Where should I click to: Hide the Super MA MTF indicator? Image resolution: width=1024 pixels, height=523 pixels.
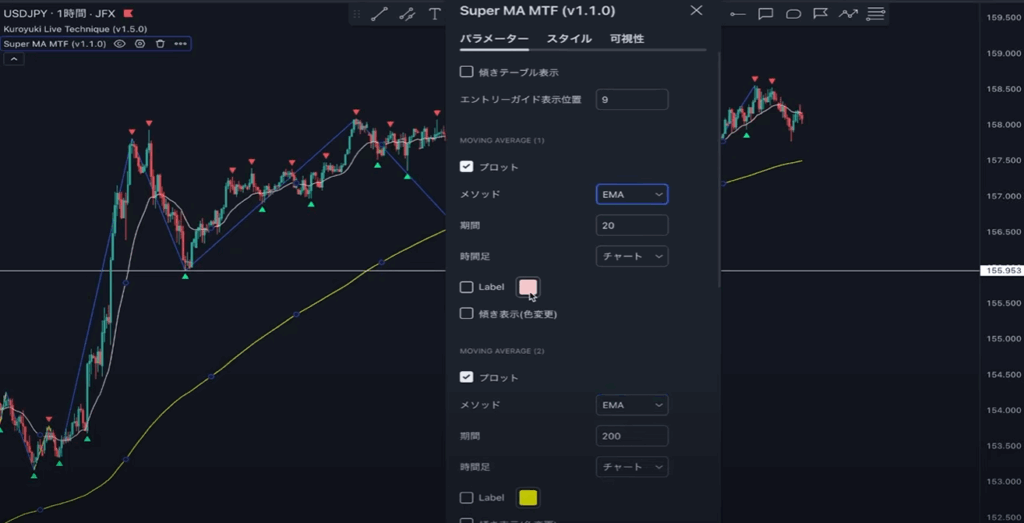pos(120,44)
